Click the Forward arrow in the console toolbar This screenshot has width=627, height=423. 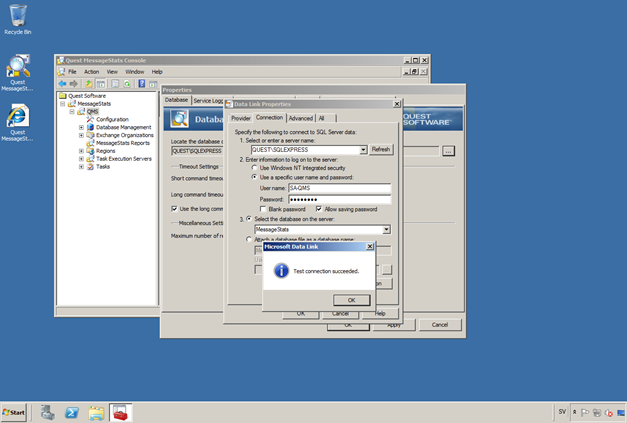tap(74, 84)
